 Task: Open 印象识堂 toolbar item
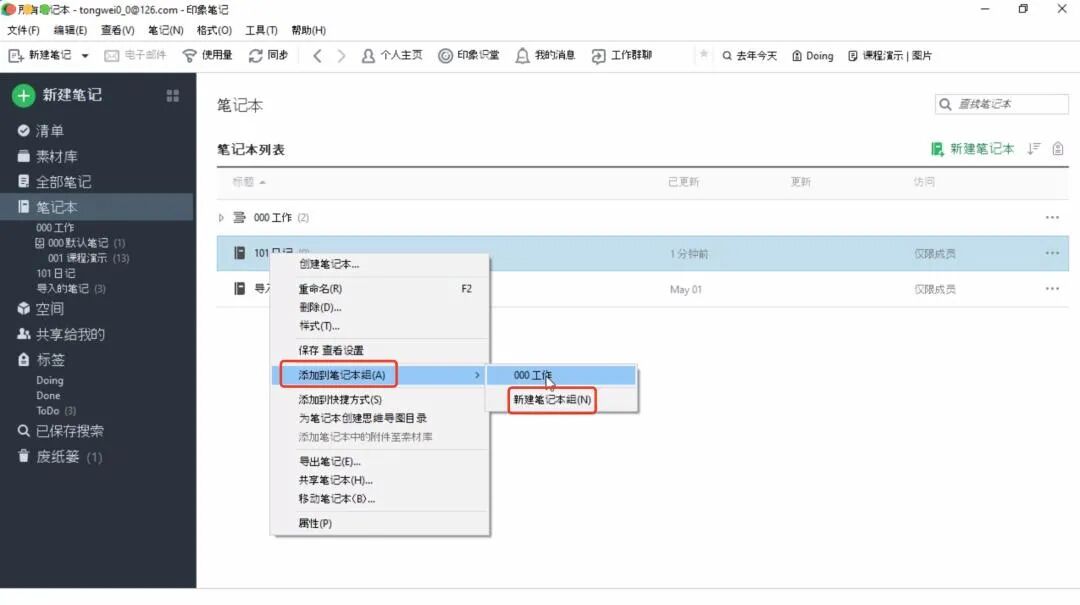(468, 55)
